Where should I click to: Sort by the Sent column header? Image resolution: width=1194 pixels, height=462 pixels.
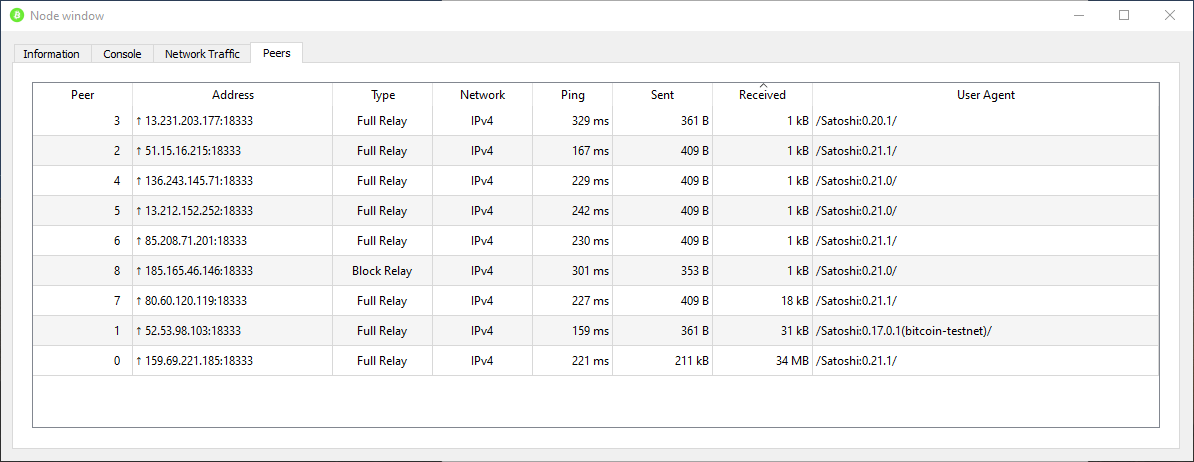pos(662,95)
